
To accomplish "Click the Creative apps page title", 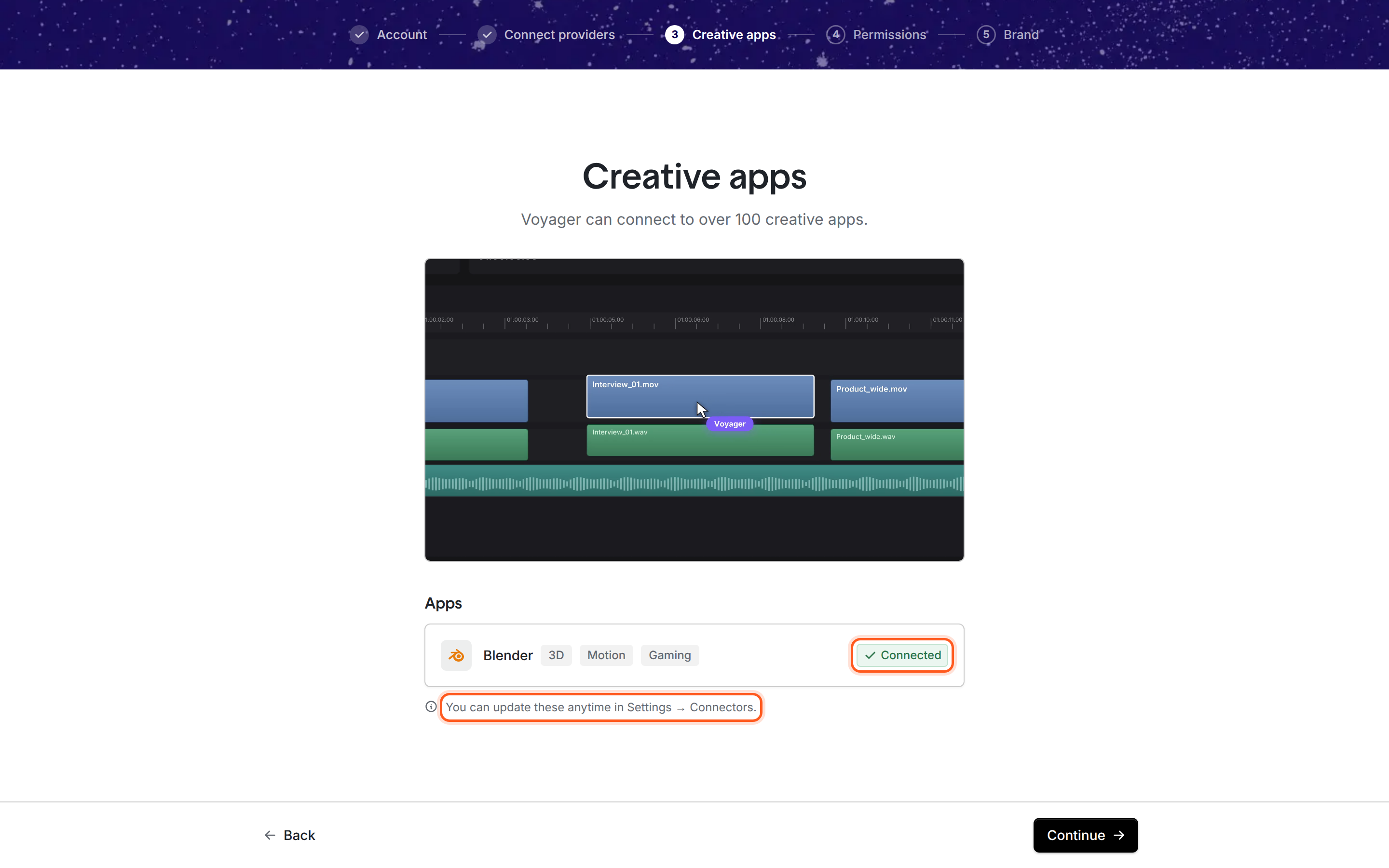I will point(694,176).
